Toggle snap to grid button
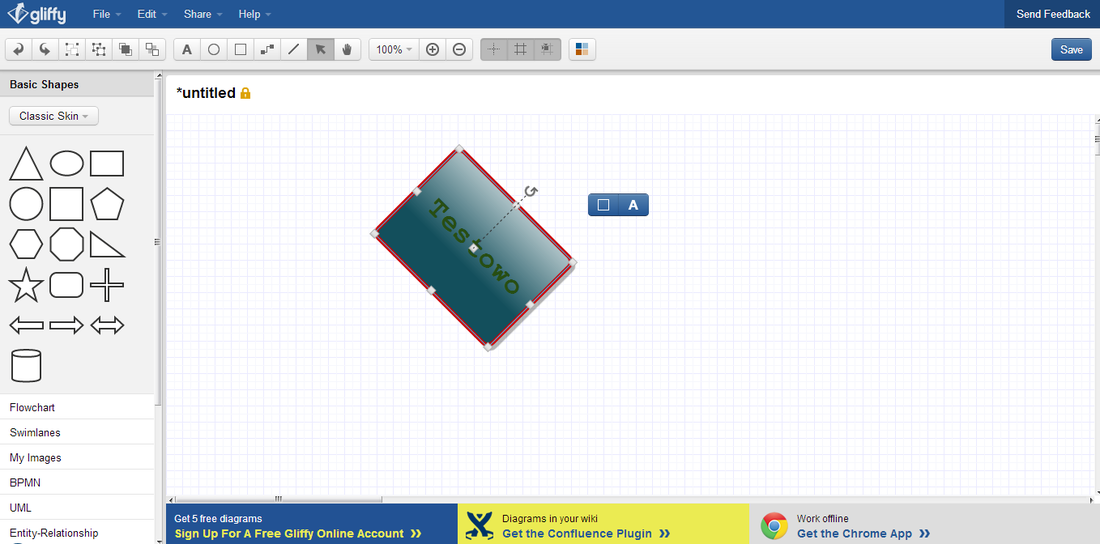The image size is (1100, 544). click(547, 49)
